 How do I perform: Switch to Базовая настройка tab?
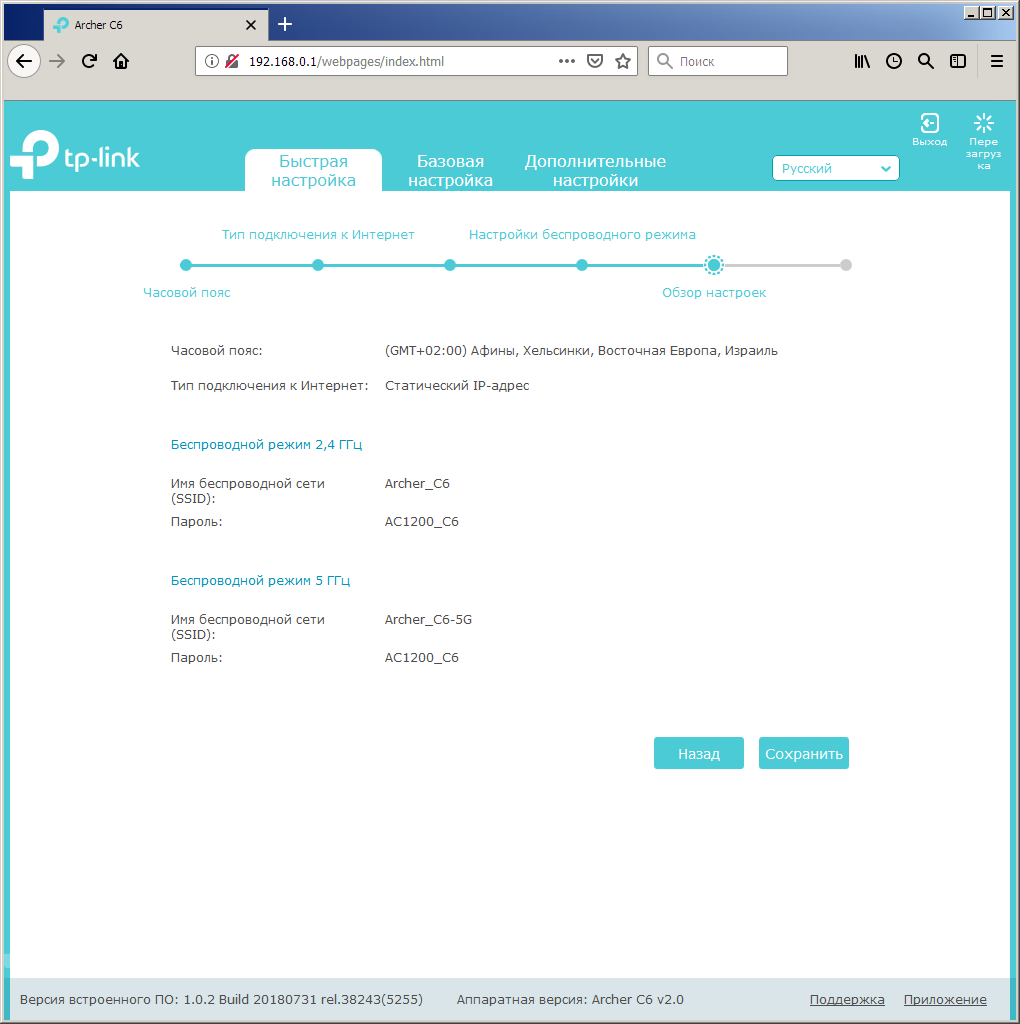tap(450, 171)
